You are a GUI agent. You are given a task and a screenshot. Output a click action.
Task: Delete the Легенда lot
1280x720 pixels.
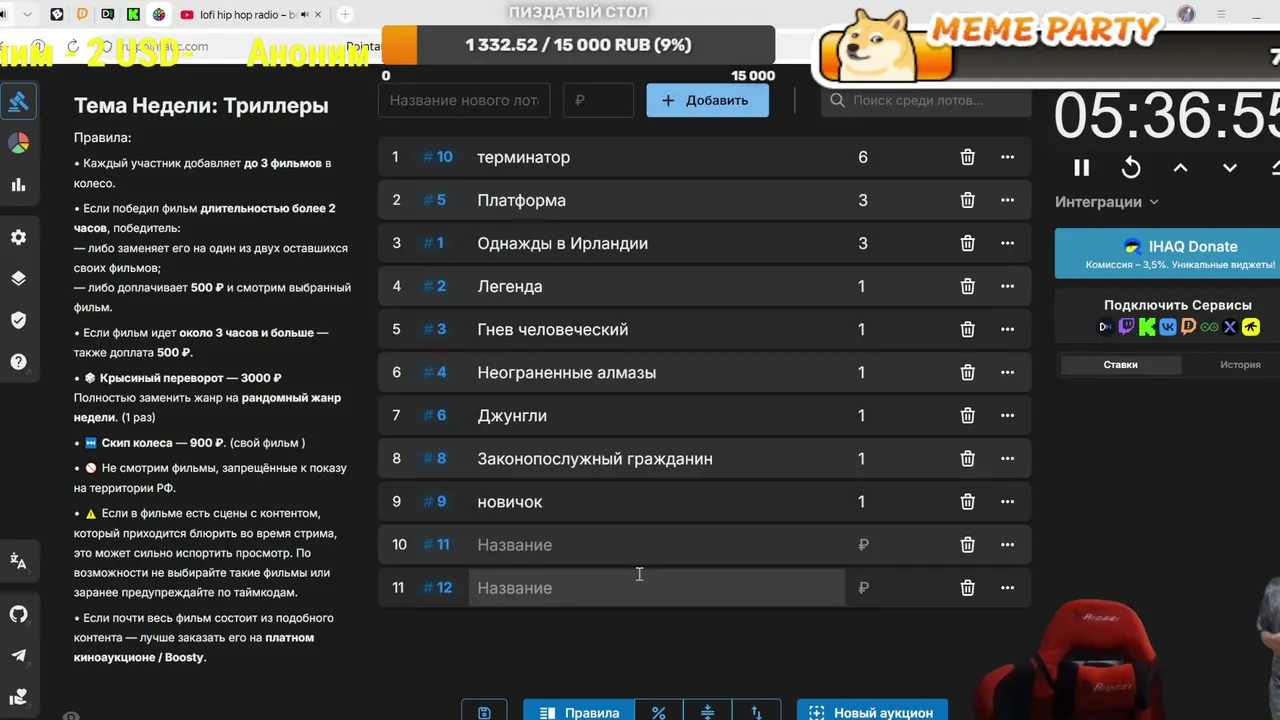click(x=967, y=286)
